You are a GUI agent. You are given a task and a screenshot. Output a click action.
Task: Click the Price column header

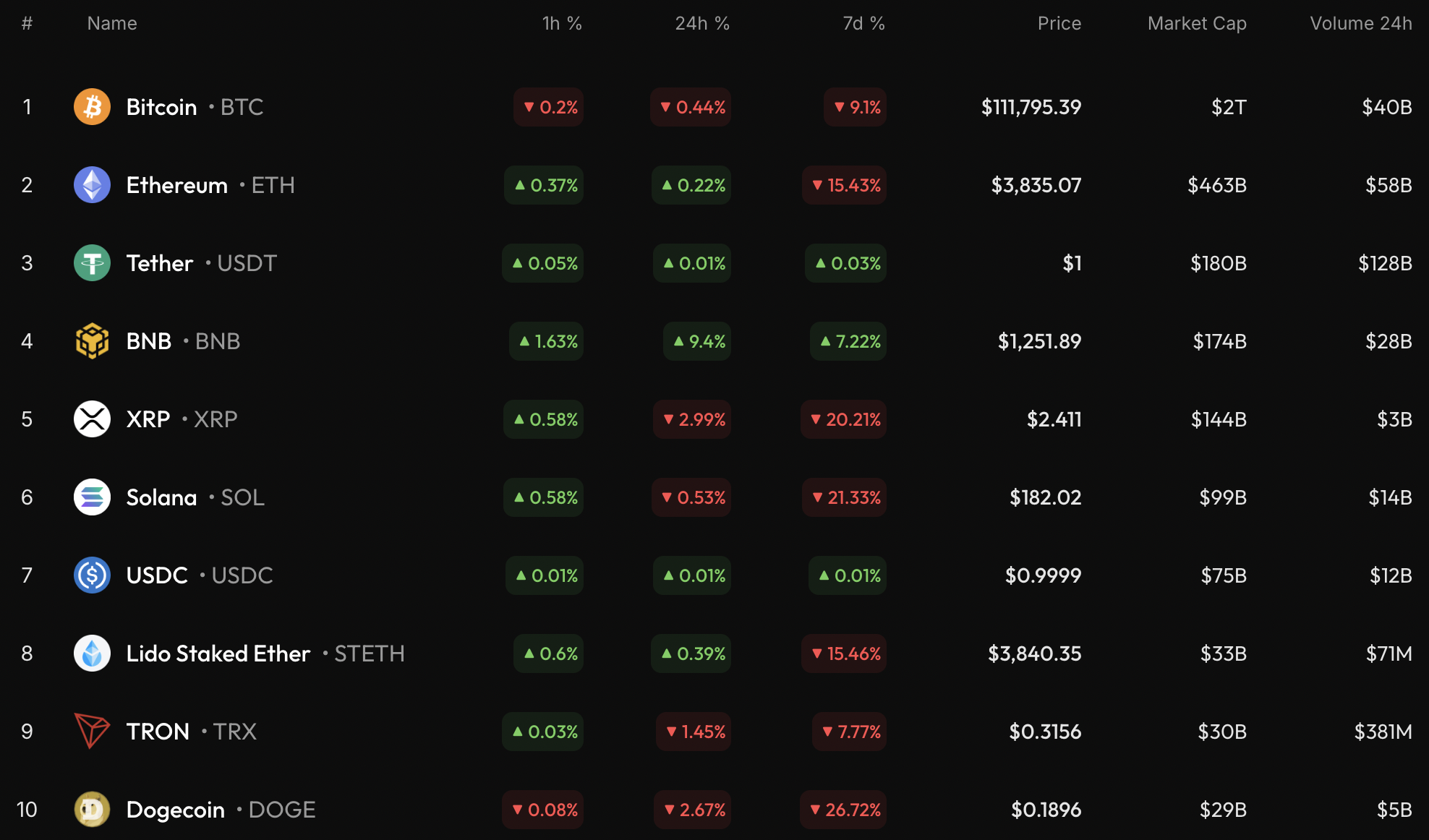[1059, 24]
